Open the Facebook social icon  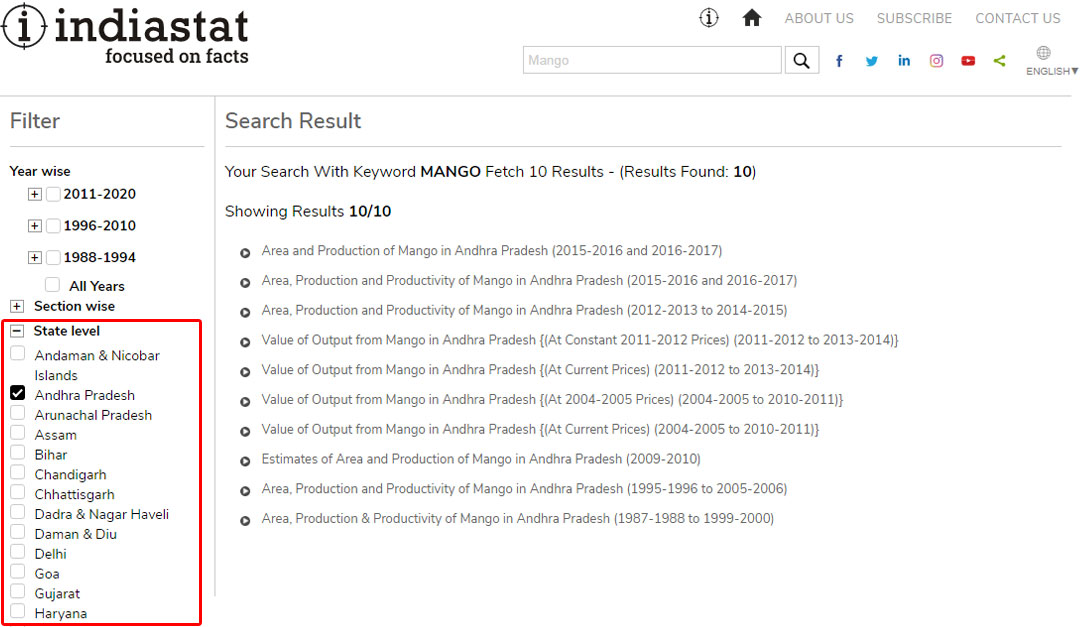tap(839, 61)
